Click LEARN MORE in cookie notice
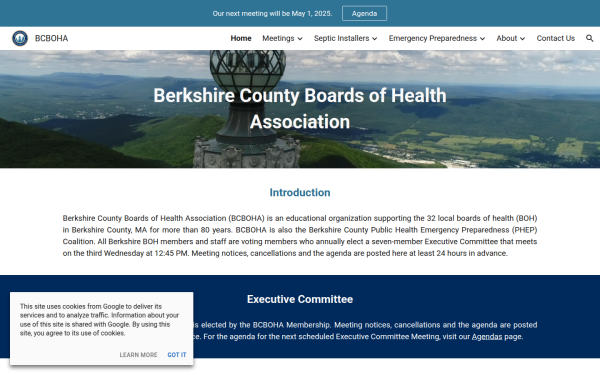The image size is (600, 375). pyautogui.click(x=138, y=355)
